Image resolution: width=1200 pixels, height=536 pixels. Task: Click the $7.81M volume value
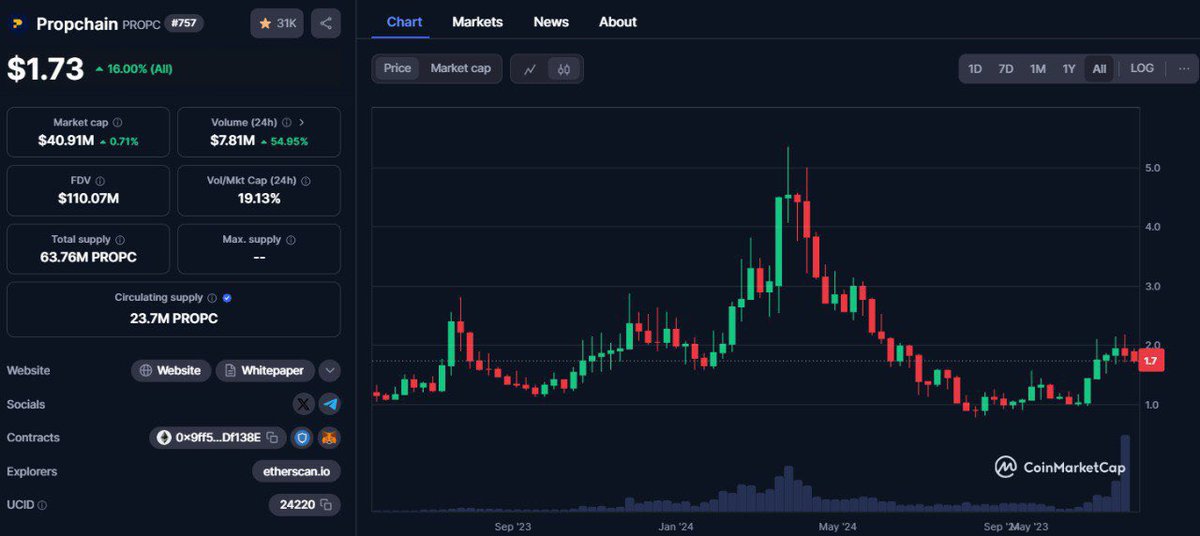click(234, 141)
